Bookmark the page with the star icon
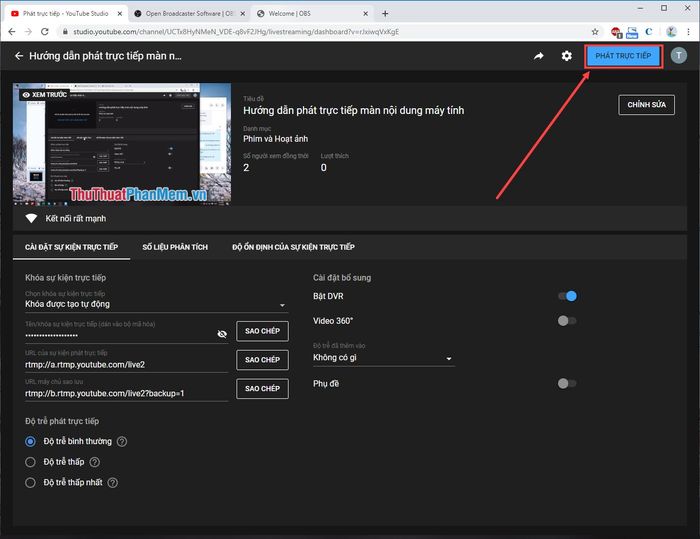This screenshot has height=539, width=700. 595,32
